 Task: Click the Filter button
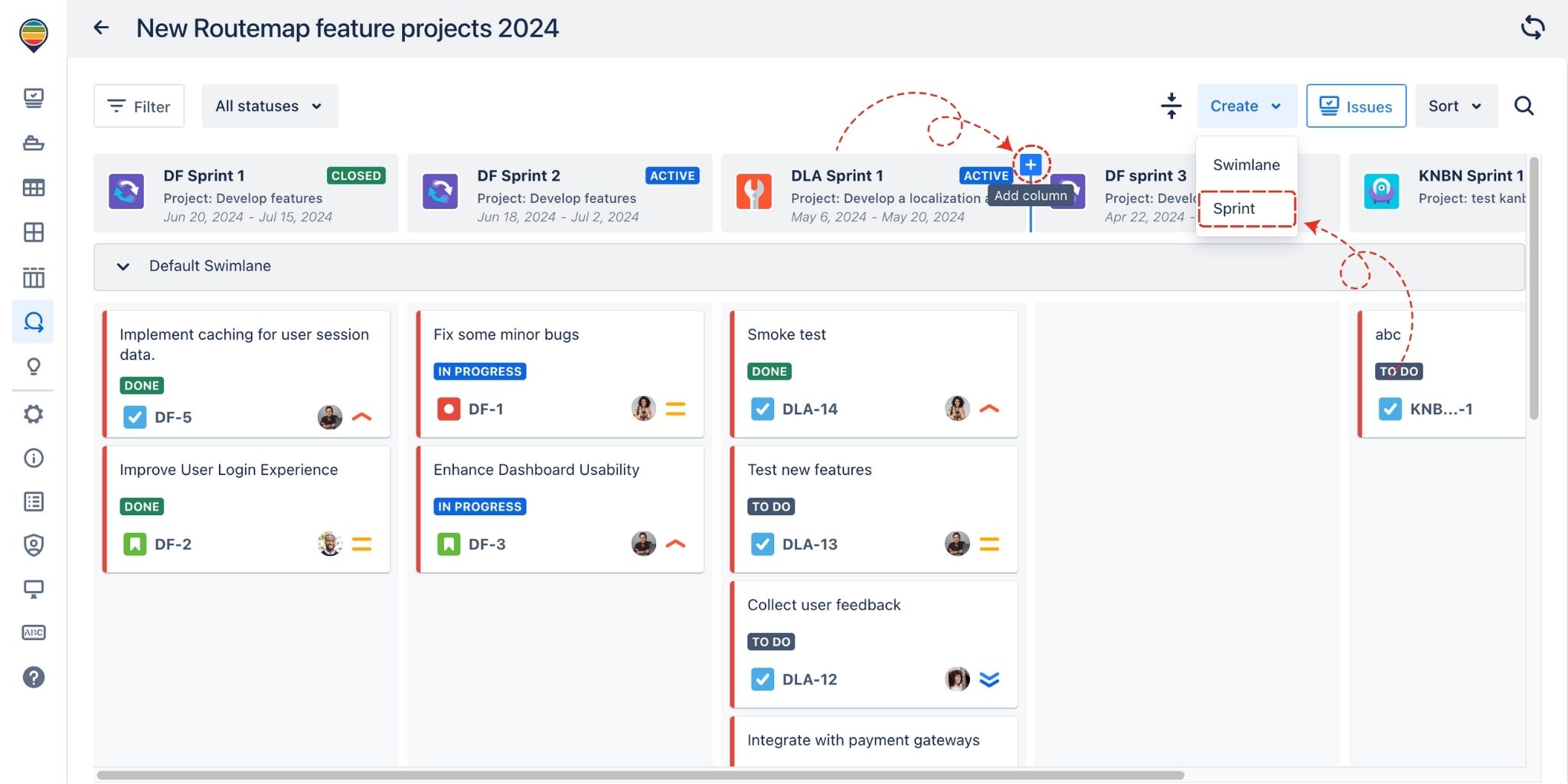tap(139, 106)
